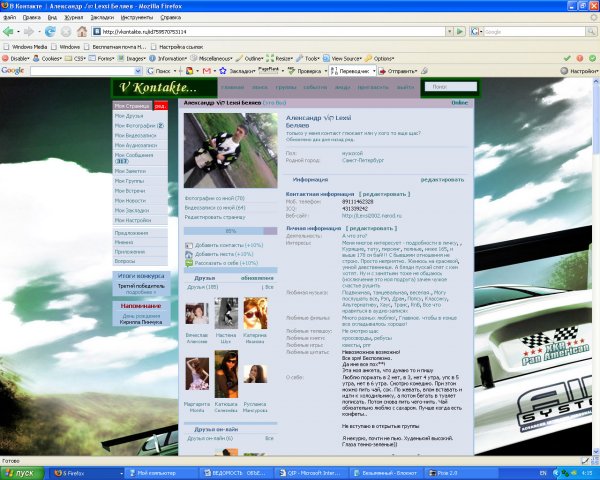Screen dimensions: 600x480
Task: Click Редактировать страницу link
Action: [x=215, y=217]
